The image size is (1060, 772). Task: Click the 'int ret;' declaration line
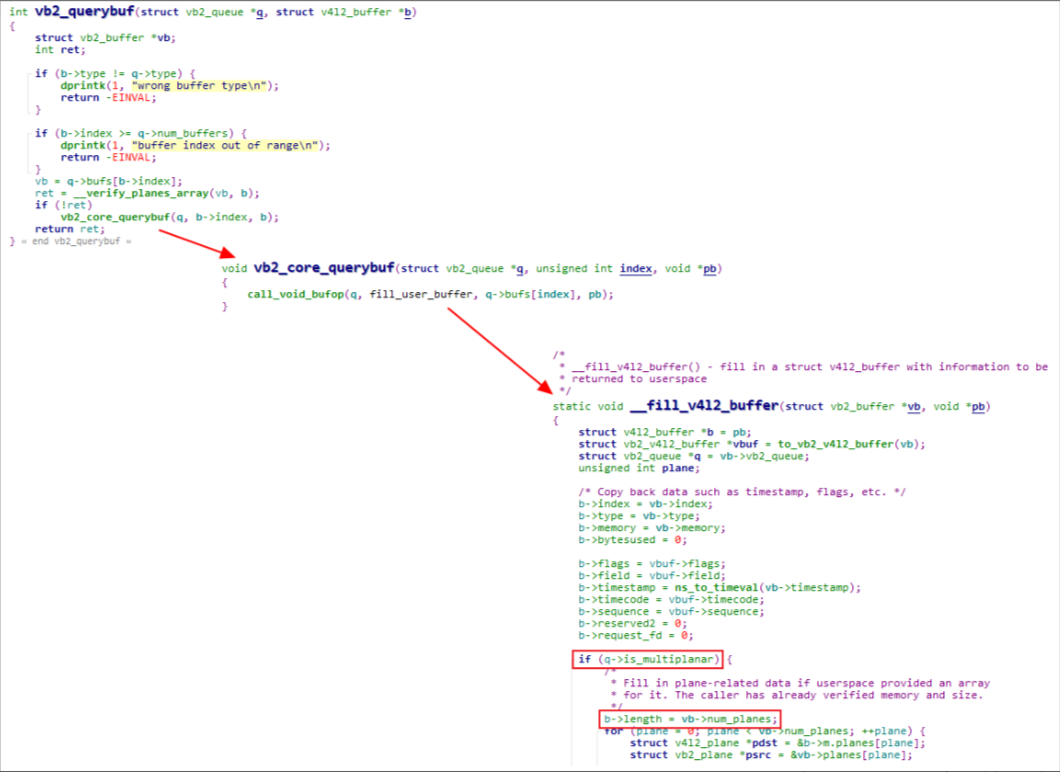click(x=60, y=50)
